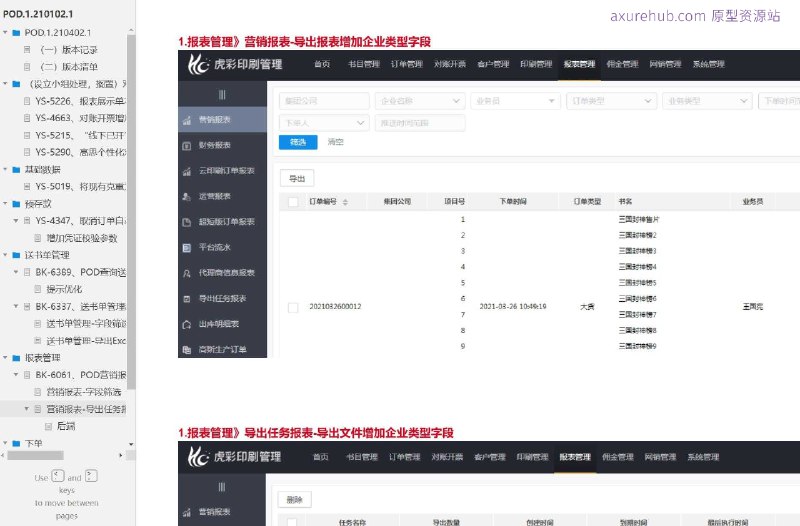This screenshot has width=800, height=526.
Task: Click the 导出任务报表 sidebar icon
Action: (187, 299)
